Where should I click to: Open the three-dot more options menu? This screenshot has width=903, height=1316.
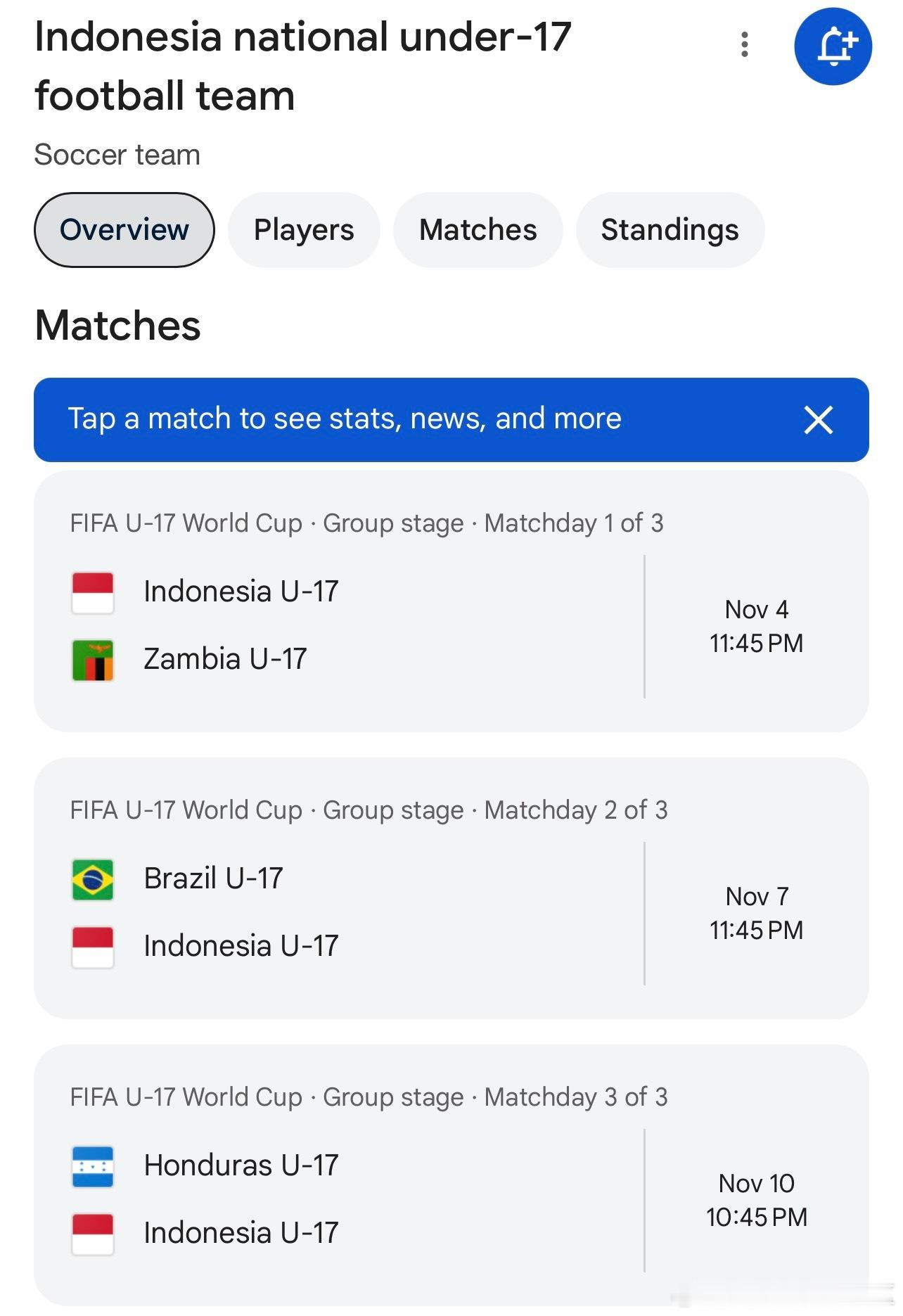click(744, 45)
